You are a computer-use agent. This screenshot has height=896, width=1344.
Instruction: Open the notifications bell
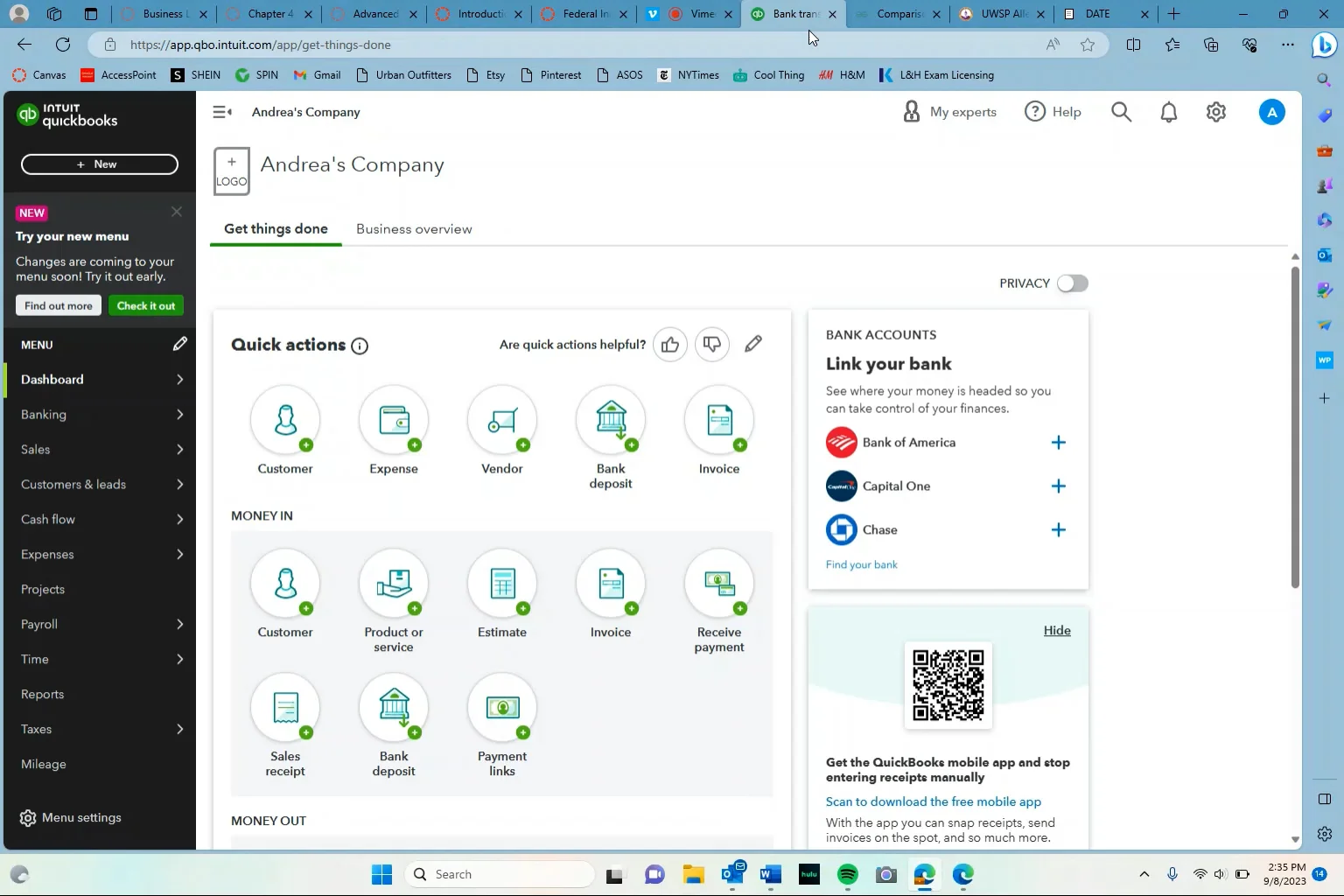[x=1169, y=112]
